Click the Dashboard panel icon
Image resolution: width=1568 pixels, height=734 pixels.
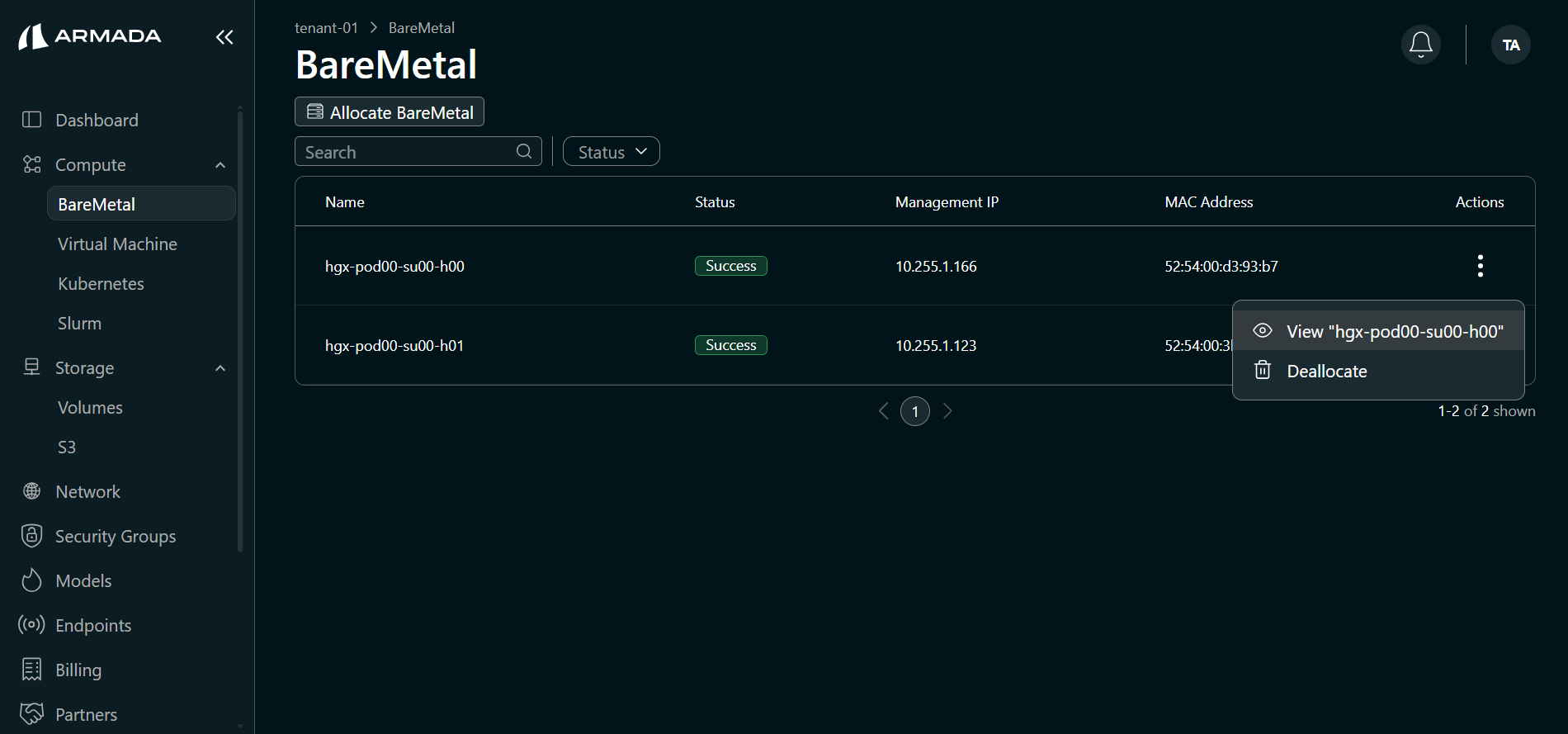coord(31,120)
